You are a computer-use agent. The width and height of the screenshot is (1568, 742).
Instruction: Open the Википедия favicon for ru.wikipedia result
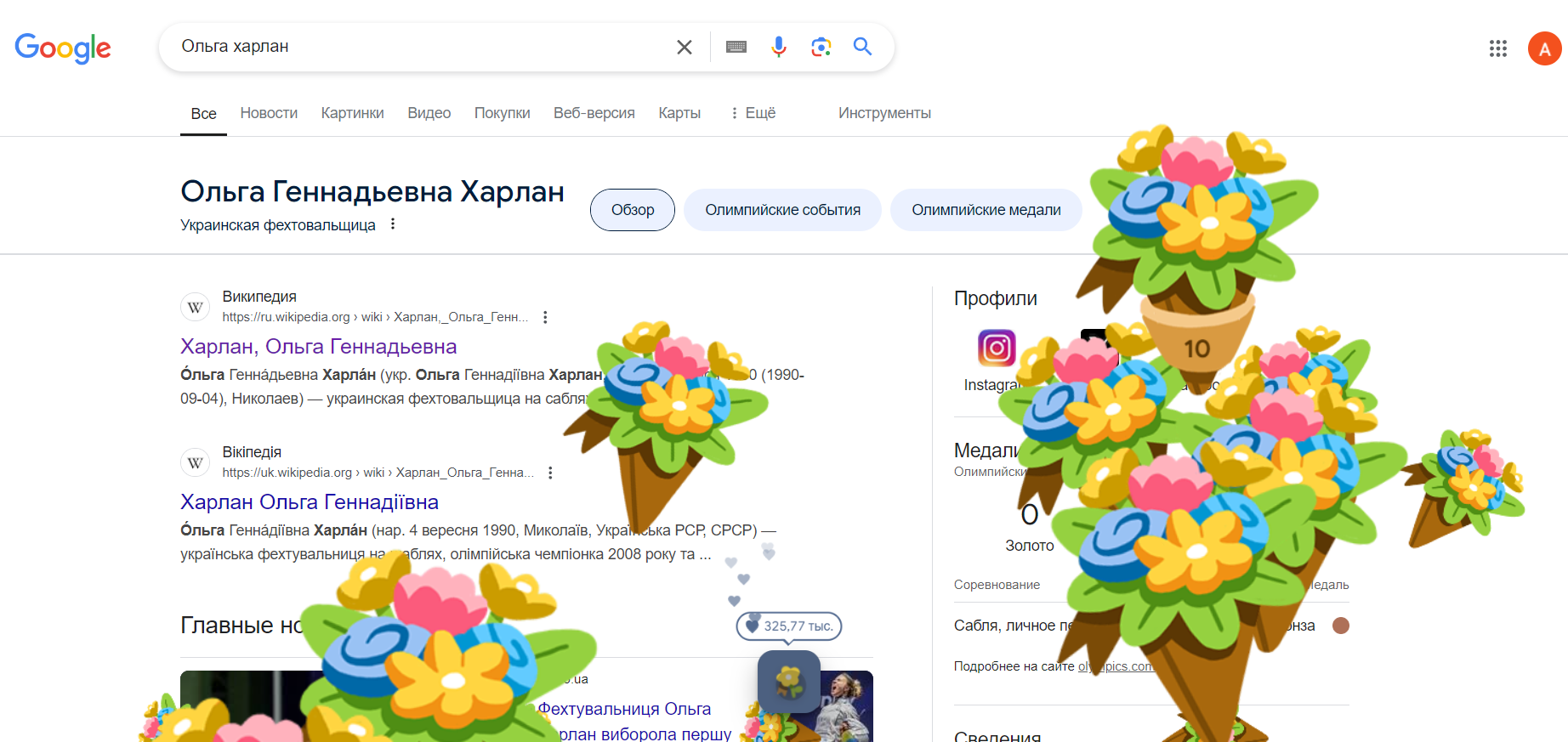point(196,308)
